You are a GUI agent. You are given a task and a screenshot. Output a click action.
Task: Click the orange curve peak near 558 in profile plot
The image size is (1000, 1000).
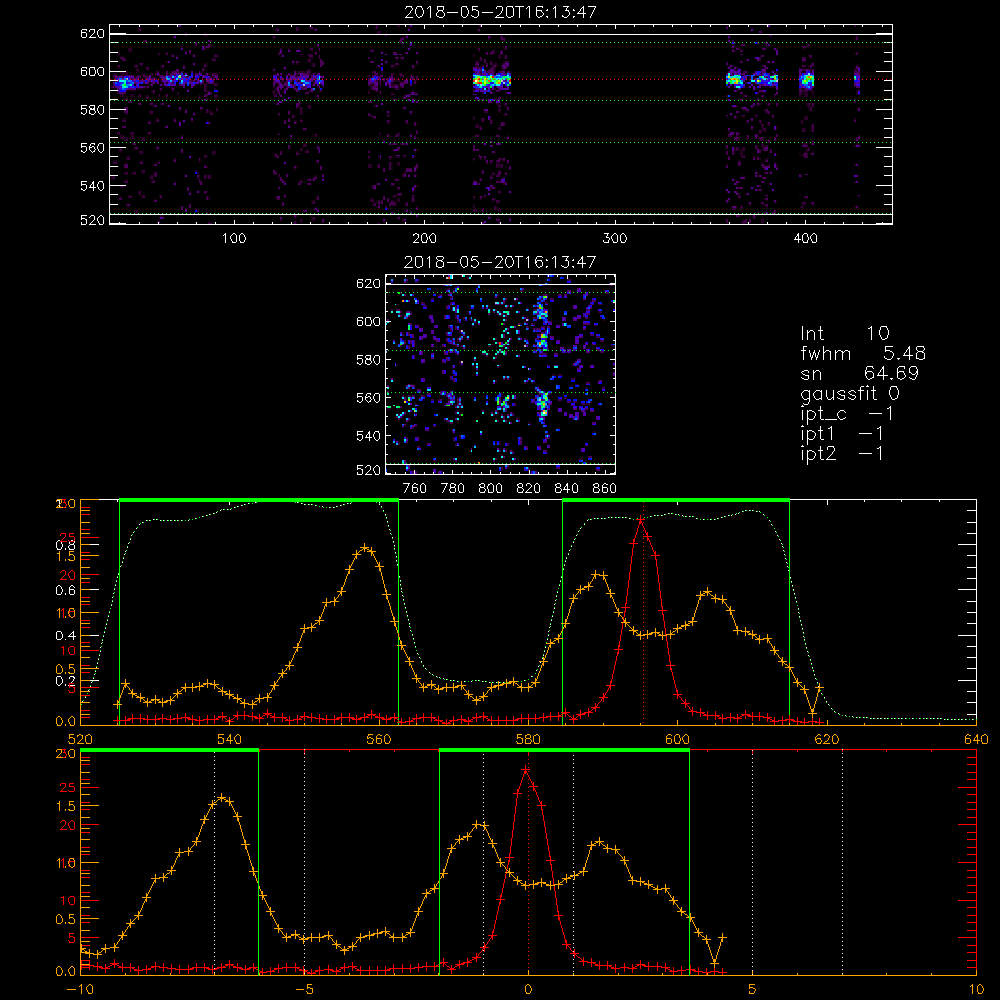(x=364, y=547)
